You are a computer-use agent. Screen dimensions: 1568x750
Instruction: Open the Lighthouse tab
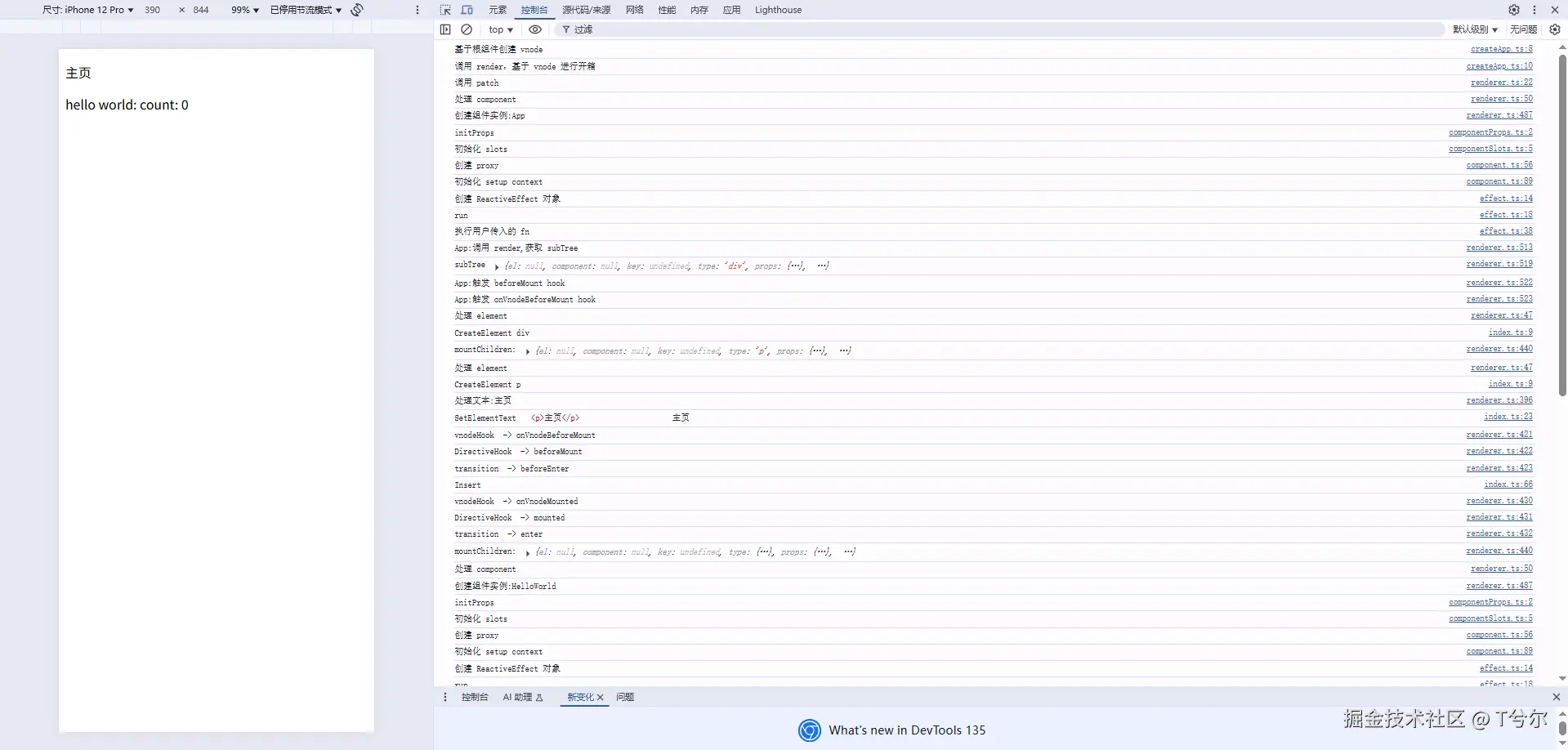click(778, 10)
